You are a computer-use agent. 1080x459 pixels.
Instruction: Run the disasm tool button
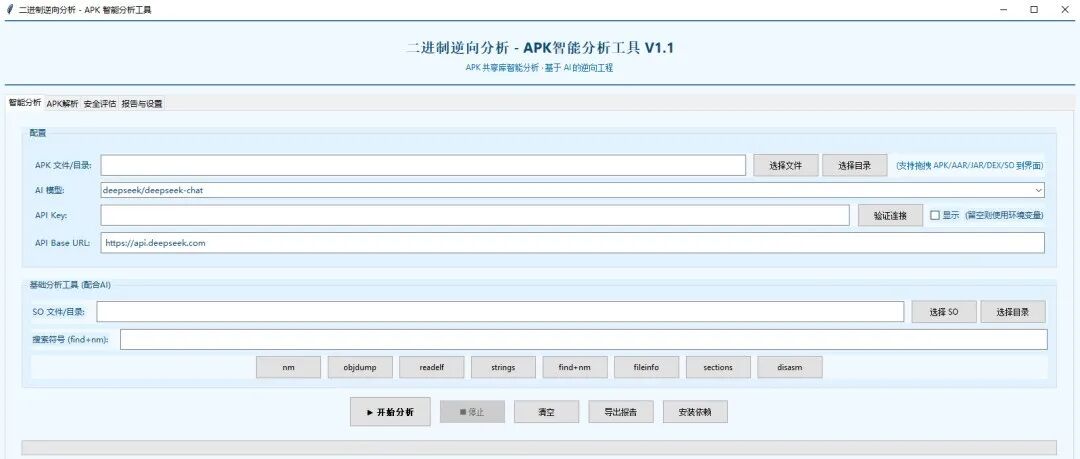(x=789, y=367)
